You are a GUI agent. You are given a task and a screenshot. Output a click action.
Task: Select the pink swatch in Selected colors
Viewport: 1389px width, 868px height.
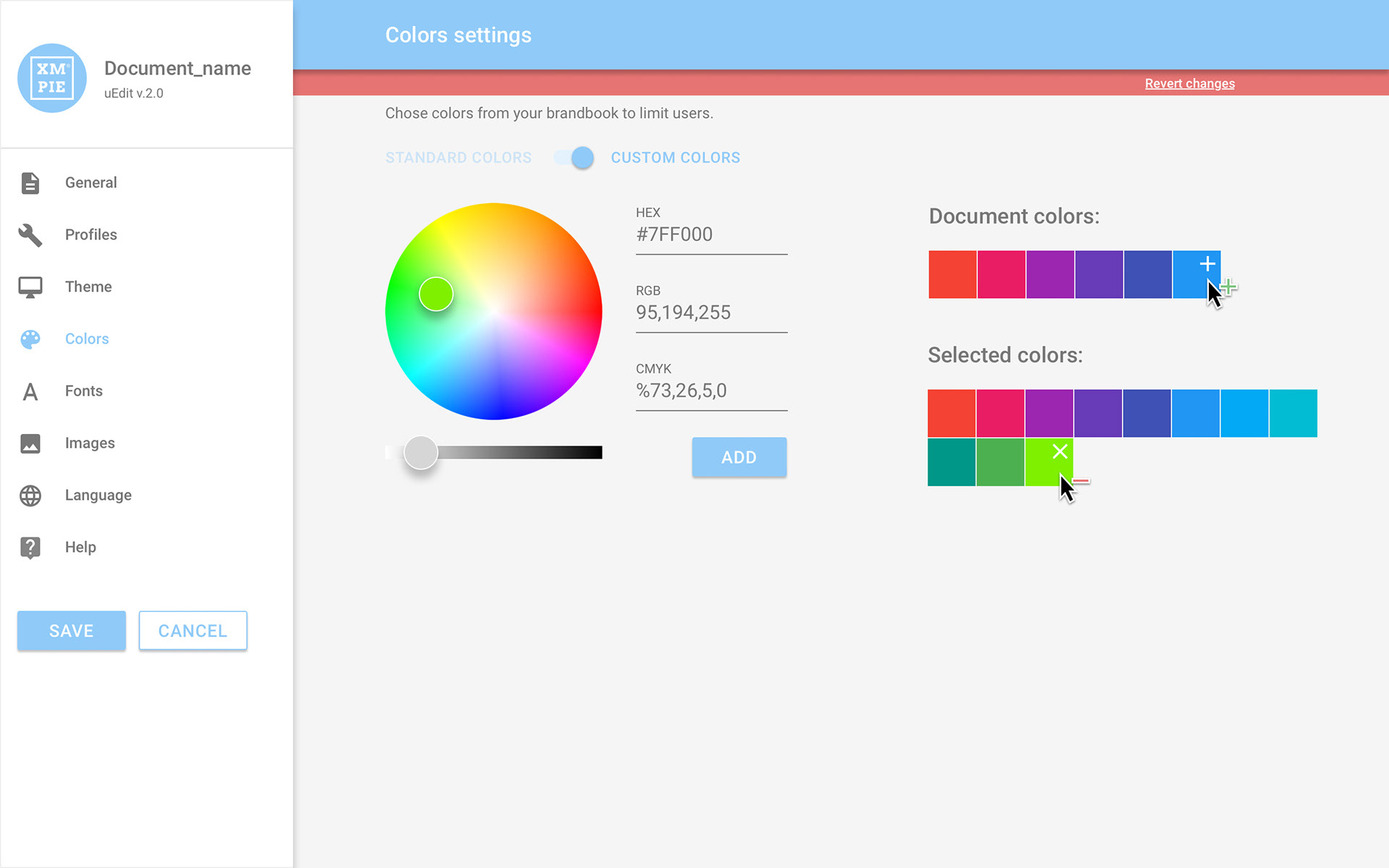click(1001, 414)
